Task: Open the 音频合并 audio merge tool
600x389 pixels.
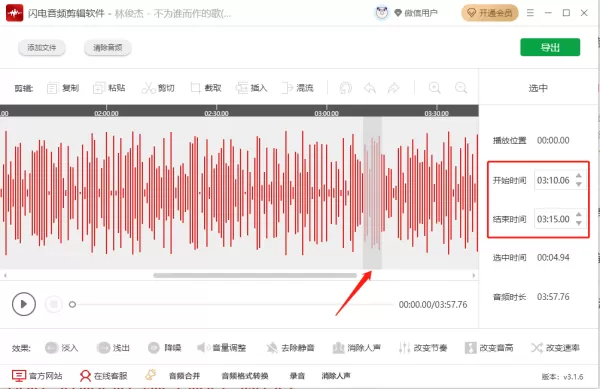Action: 184,376
